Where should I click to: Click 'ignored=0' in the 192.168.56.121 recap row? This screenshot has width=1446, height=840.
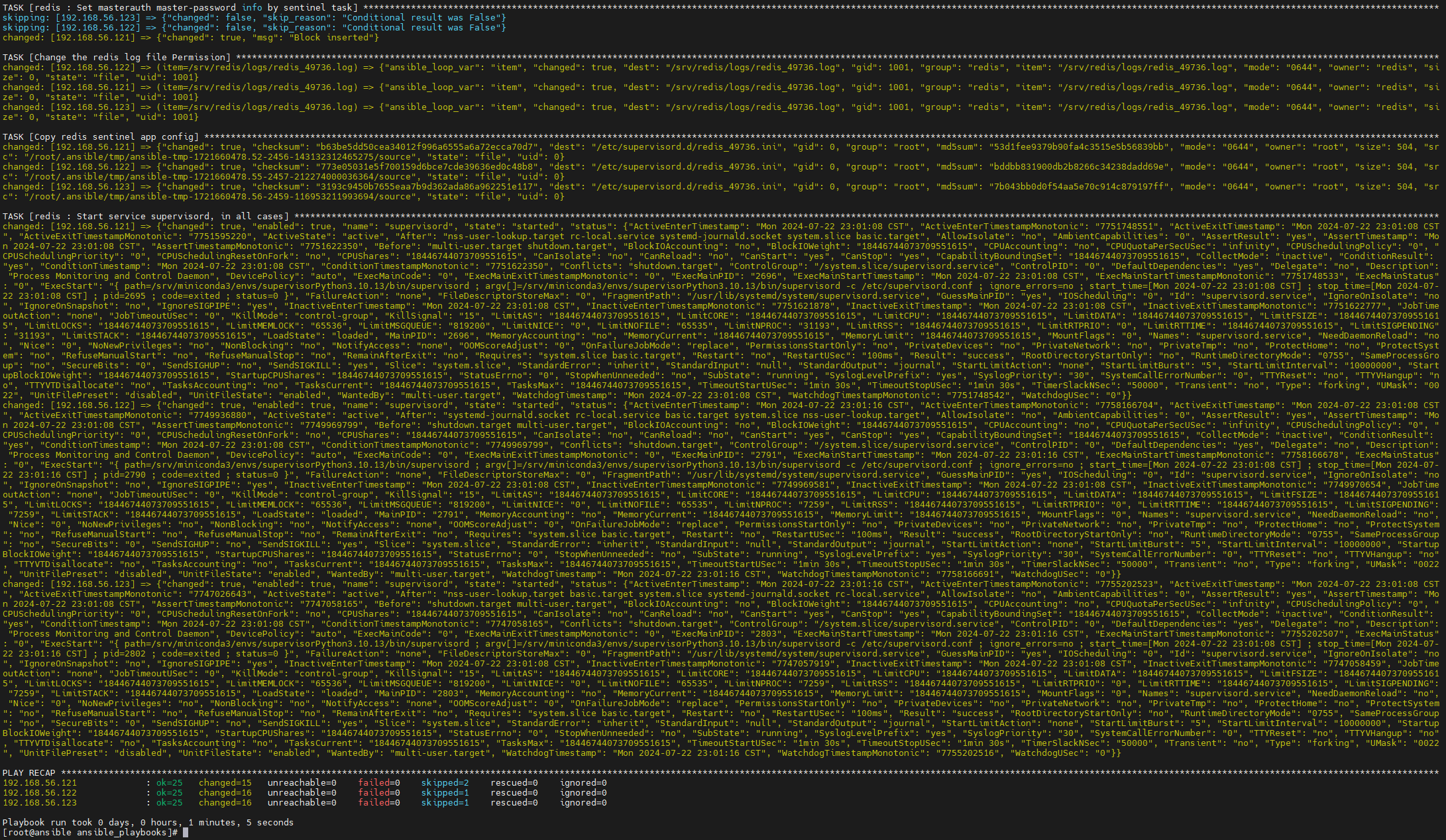pyautogui.click(x=583, y=783)
